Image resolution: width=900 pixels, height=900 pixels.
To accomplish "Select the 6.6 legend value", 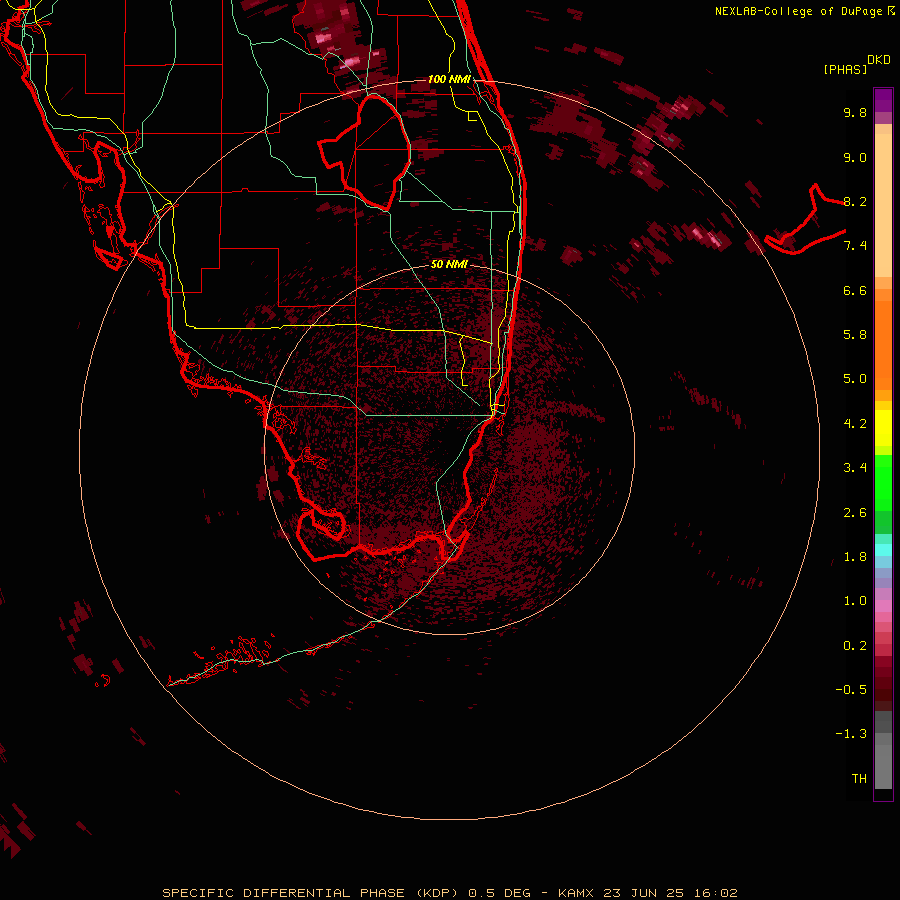I will [855, 290].
